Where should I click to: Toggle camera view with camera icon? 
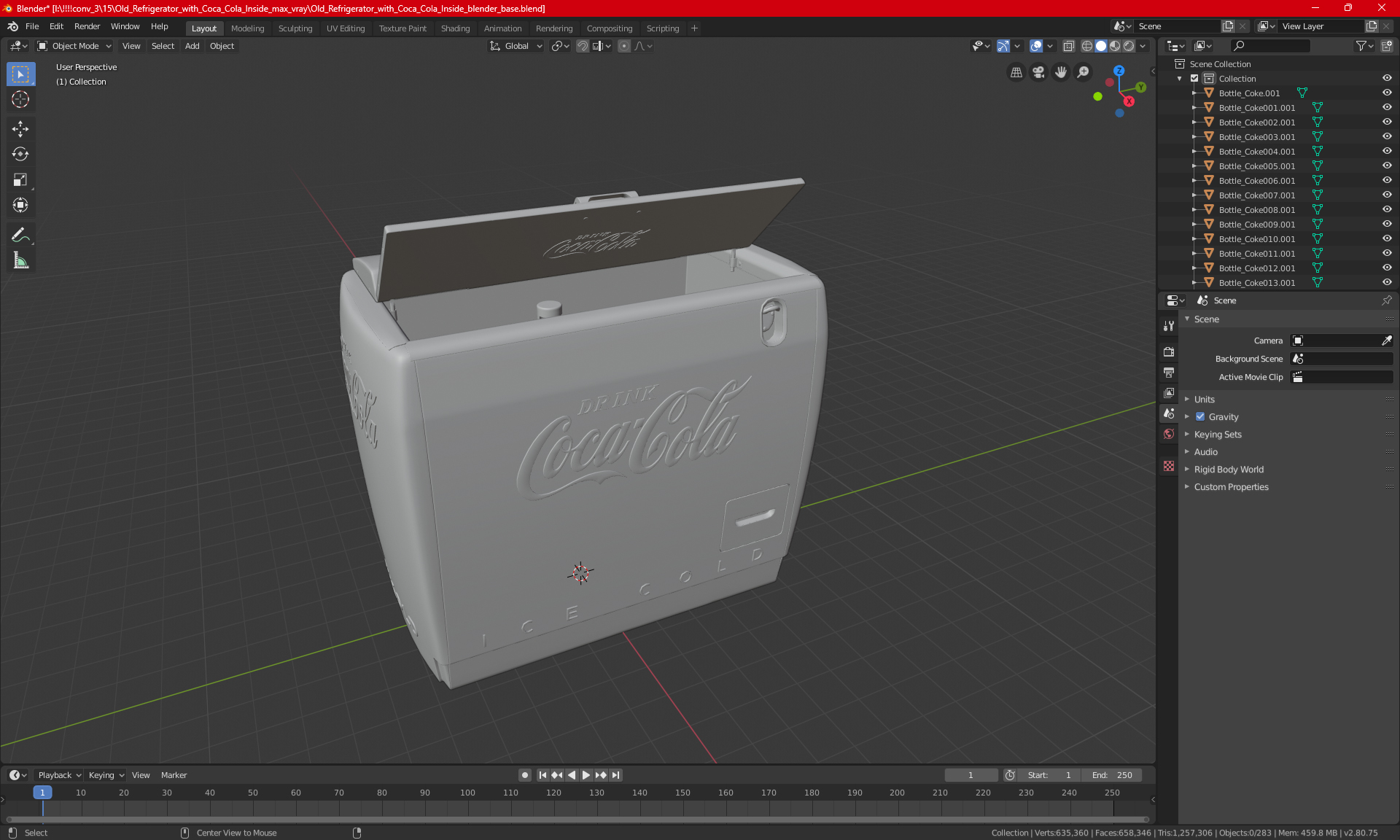[x=1038, y=72]
